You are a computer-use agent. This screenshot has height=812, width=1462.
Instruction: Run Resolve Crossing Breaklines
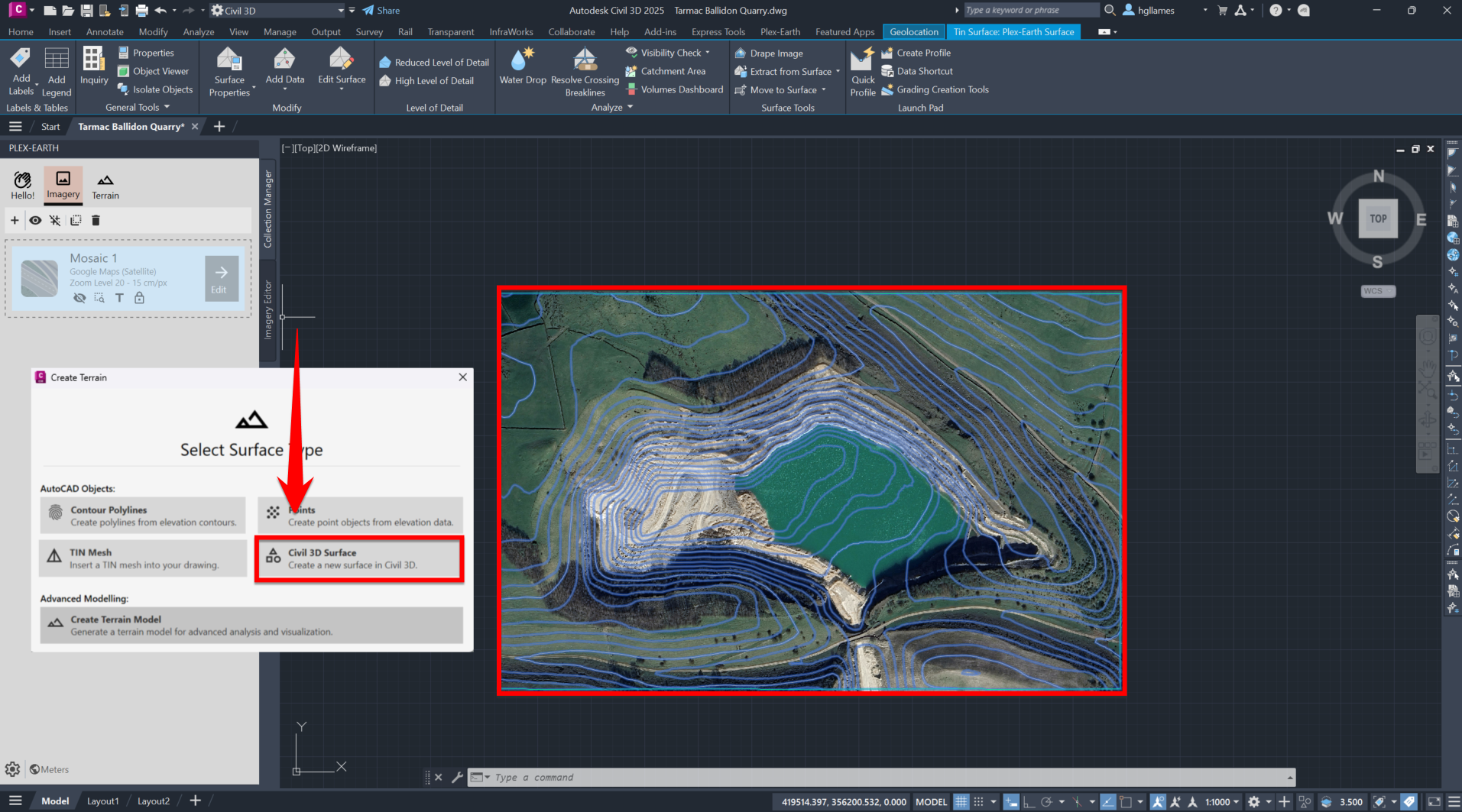tap(585, 71)
